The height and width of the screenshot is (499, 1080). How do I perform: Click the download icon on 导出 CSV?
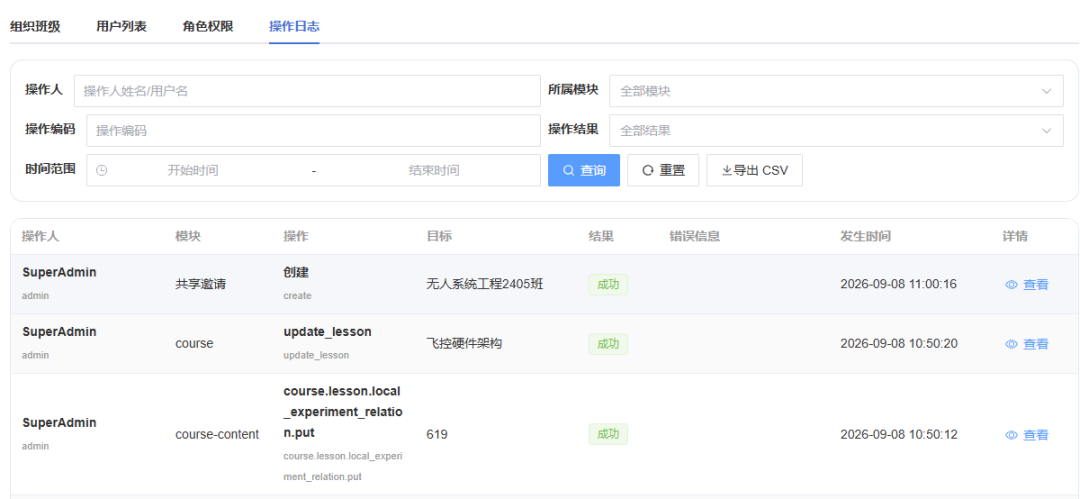pyautogui.click(x=727, y=170)
